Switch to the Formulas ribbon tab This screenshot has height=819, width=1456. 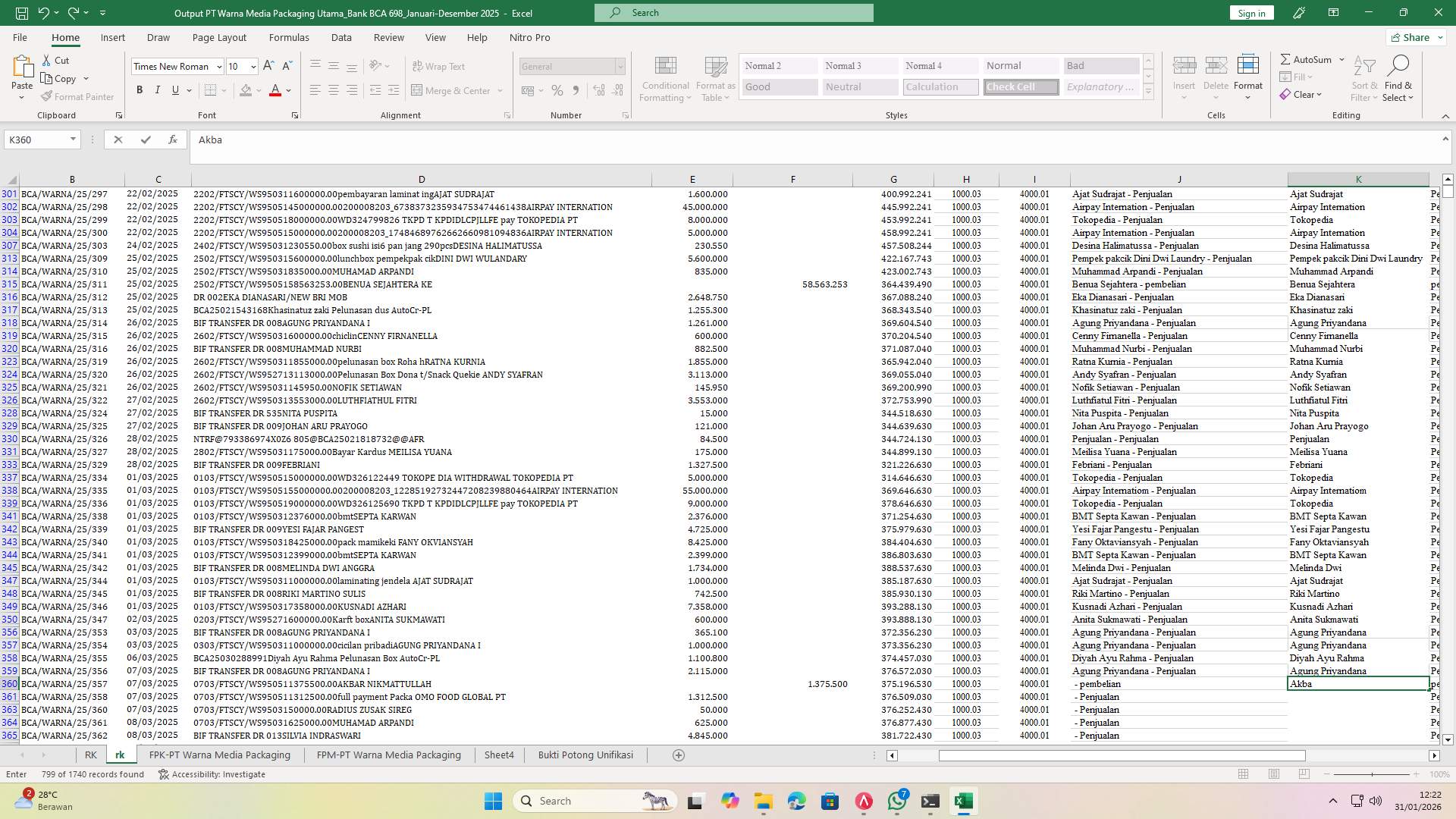(x=289, y=37)
